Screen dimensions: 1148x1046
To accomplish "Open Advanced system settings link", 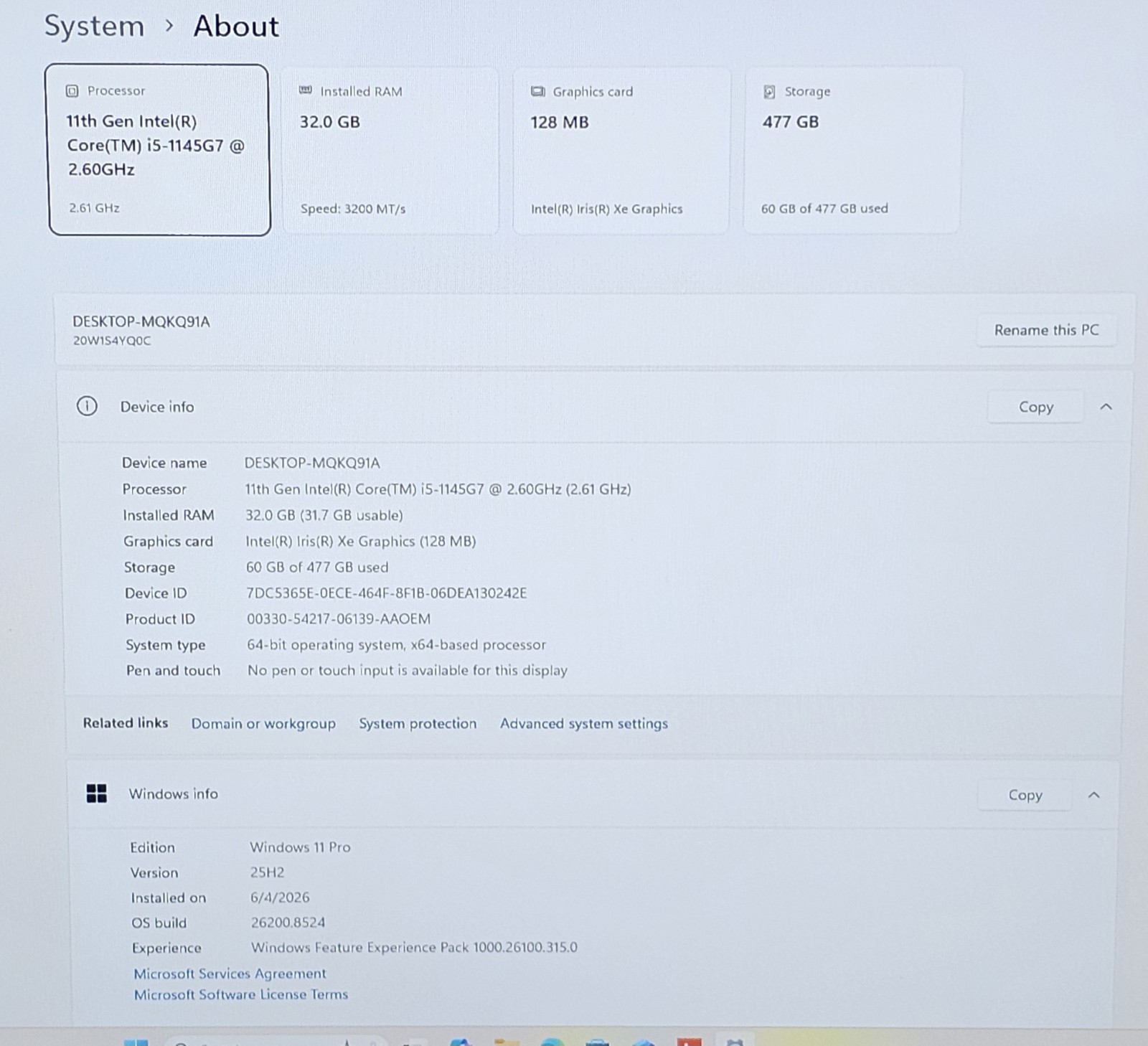I will [584, 723].
